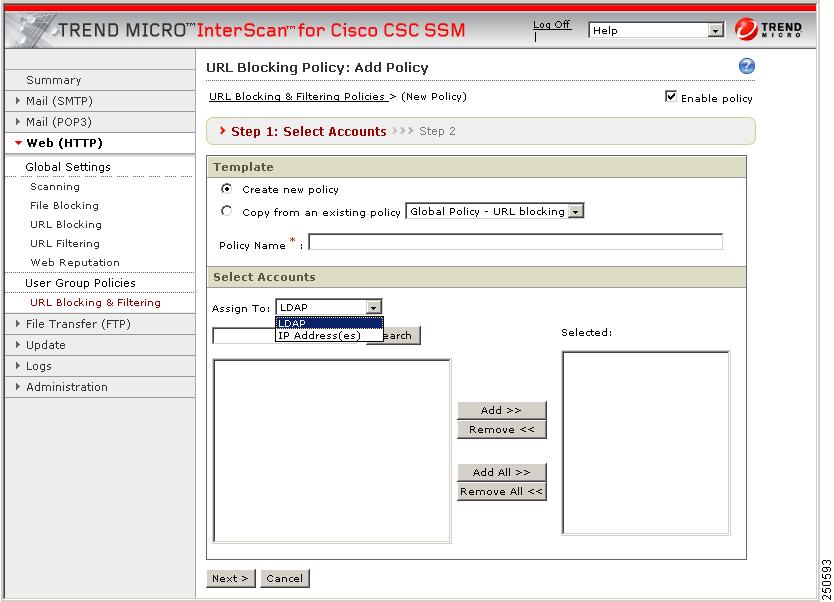Open Scanning under Global Settings
The width and height of the screenshot is (834, 602).
[55, 187]
